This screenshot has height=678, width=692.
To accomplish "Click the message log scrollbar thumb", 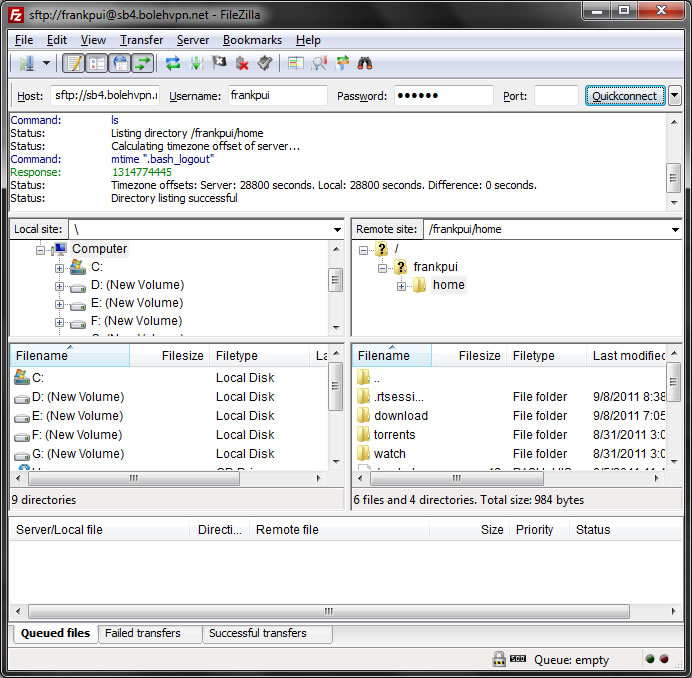I will (673, 178).
